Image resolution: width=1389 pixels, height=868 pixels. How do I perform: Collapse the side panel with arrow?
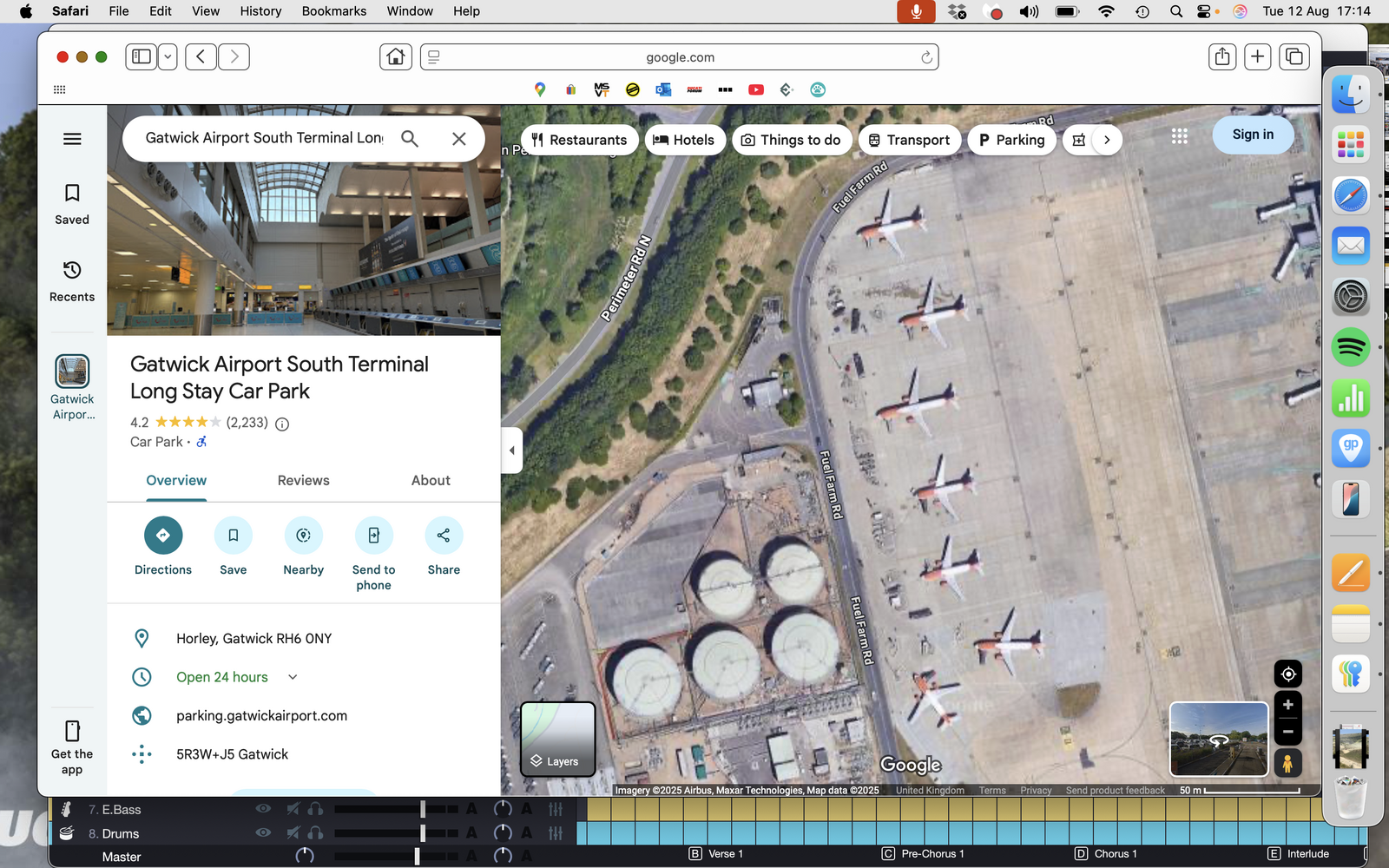(x=512, y=450)
